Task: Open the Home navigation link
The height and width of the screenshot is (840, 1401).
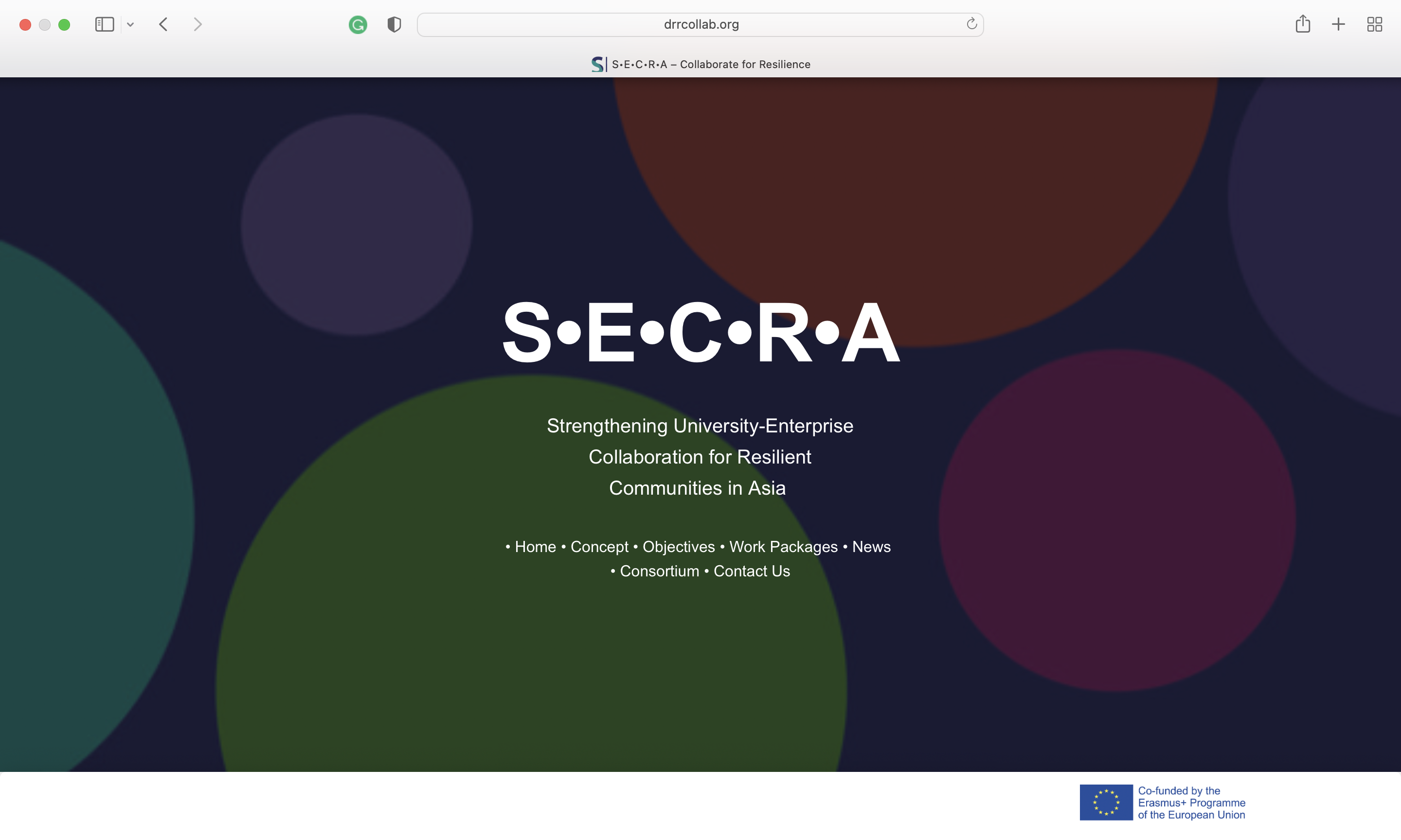Action: (x=535, y=547)
